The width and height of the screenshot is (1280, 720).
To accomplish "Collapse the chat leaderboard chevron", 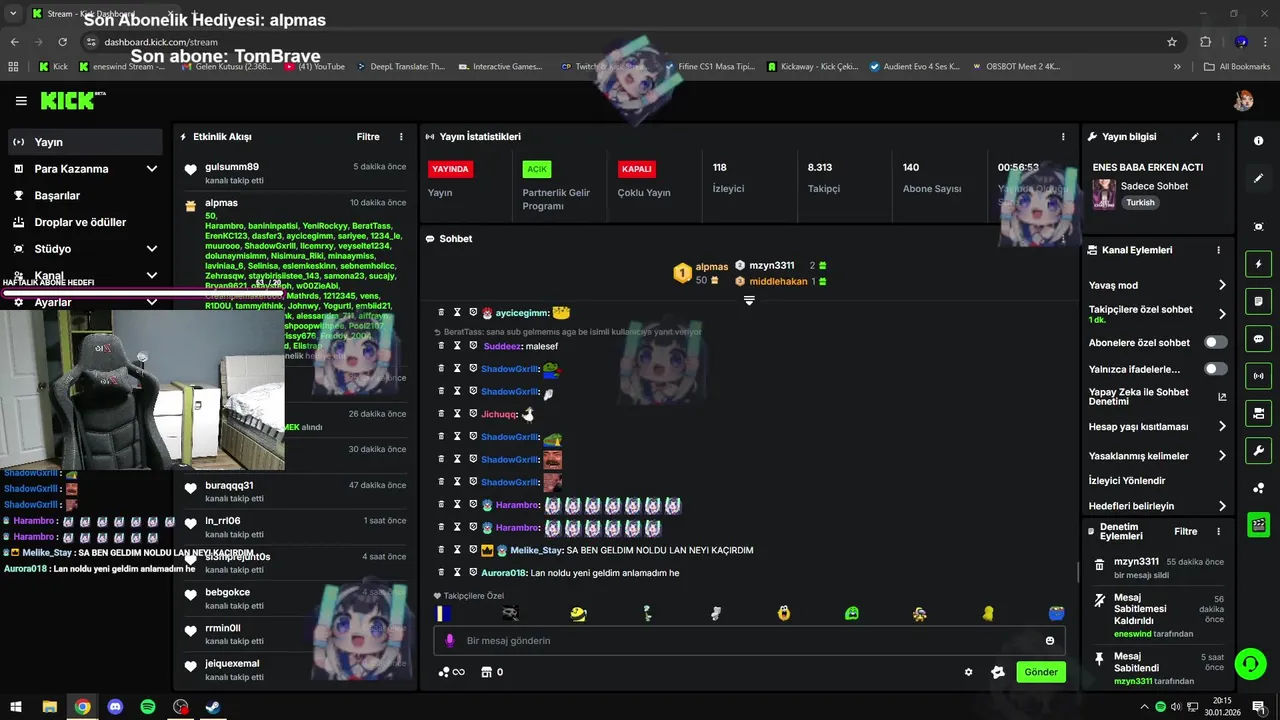I will (x=750, y=301).
